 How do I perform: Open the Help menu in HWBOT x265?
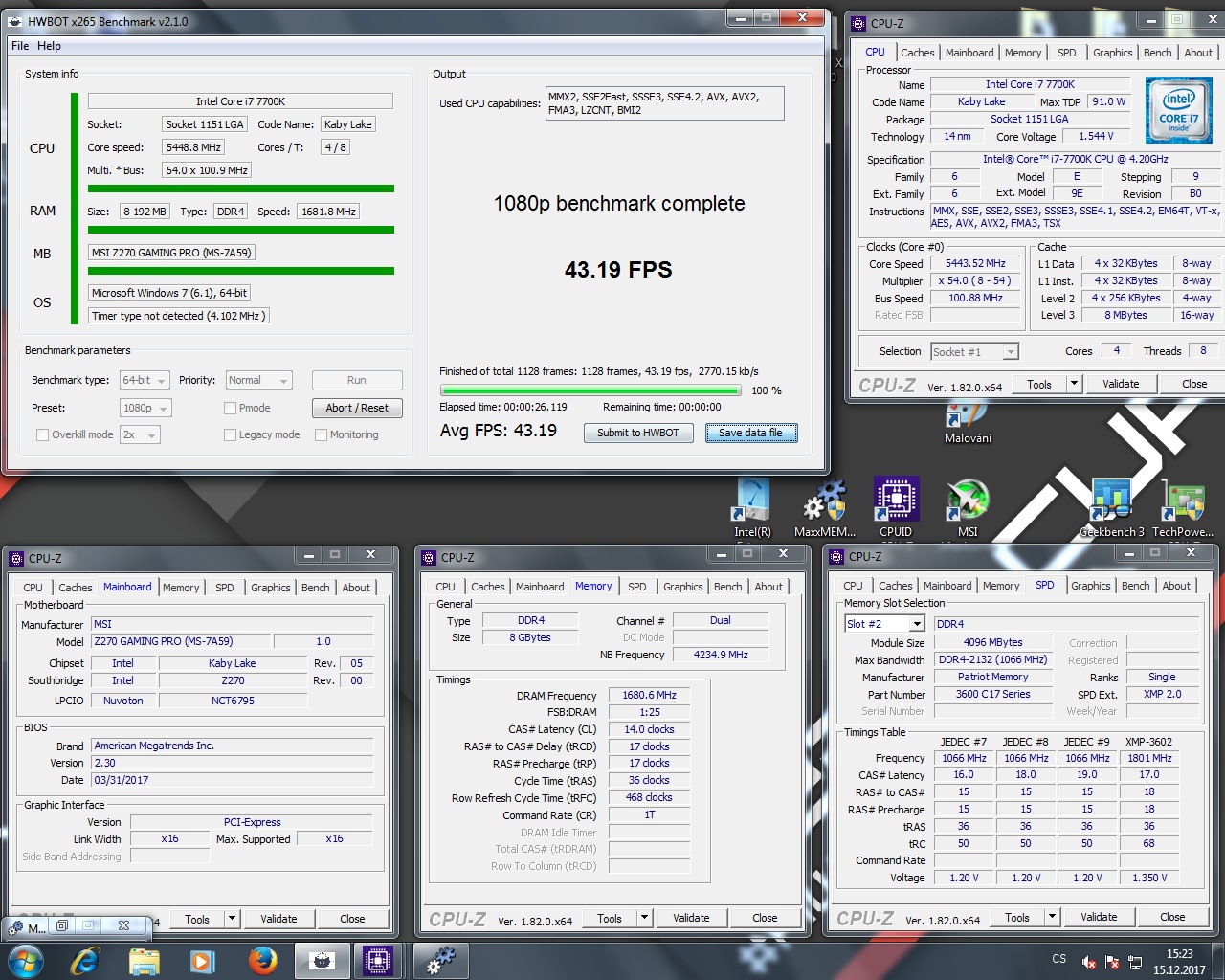pyautogui.click(x=49, y=46)
